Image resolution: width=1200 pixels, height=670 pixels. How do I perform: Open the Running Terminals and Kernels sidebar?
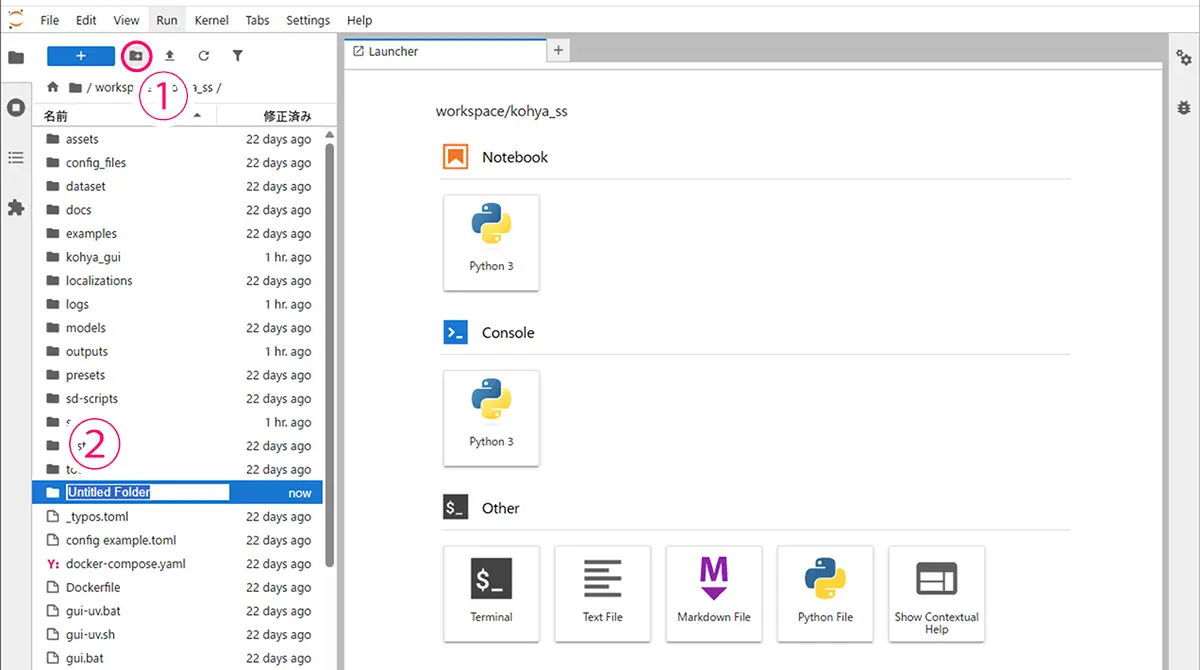[x=16, y=107]
